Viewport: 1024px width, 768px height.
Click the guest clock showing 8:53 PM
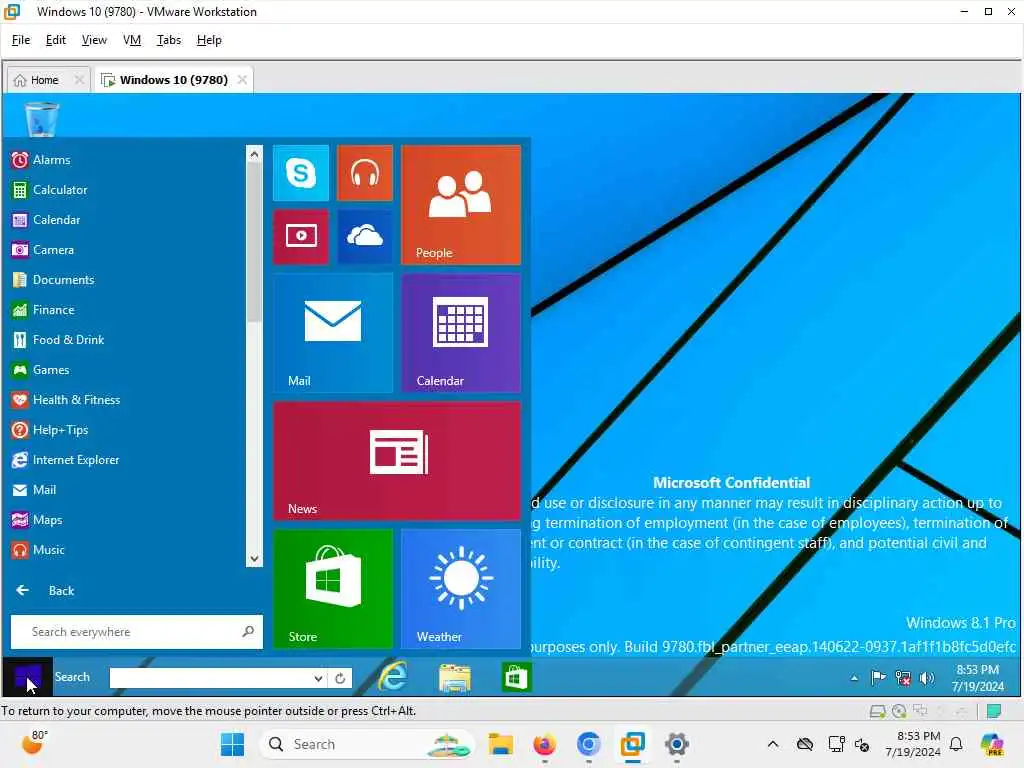click(978, 678)
